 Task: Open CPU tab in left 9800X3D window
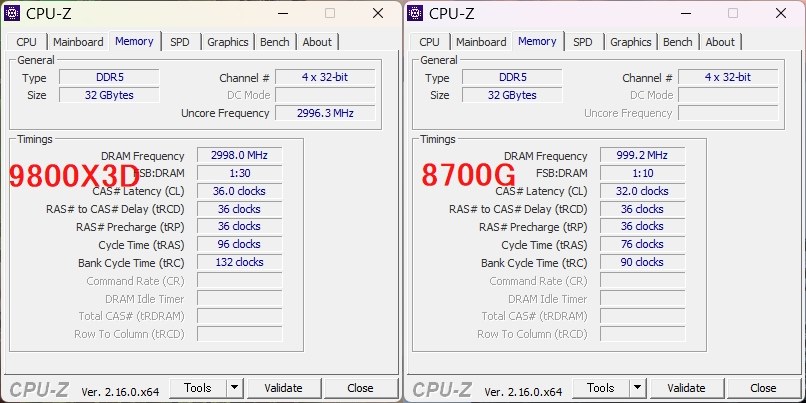[26, 42]
